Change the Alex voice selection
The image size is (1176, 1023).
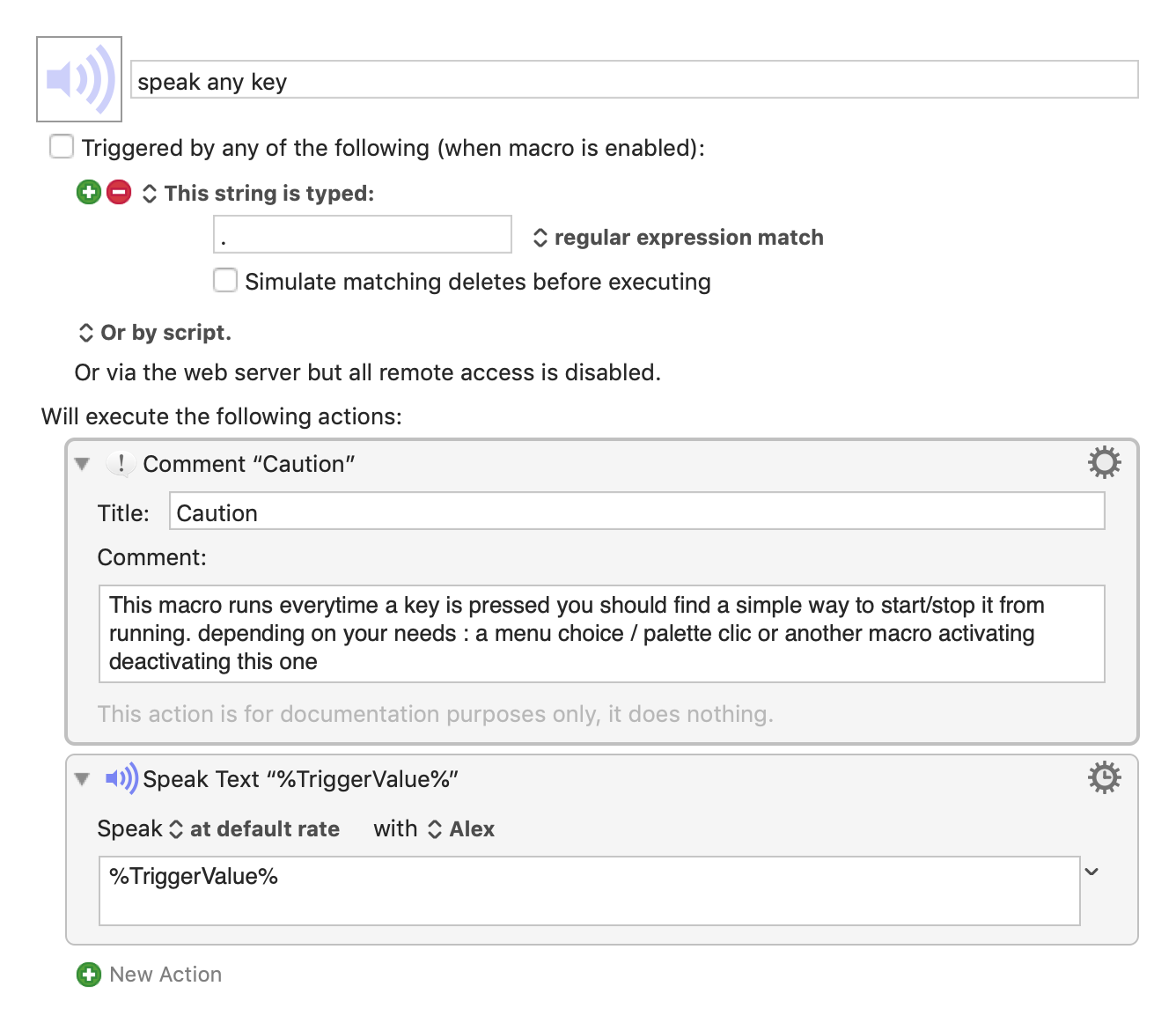coord(461,828)
